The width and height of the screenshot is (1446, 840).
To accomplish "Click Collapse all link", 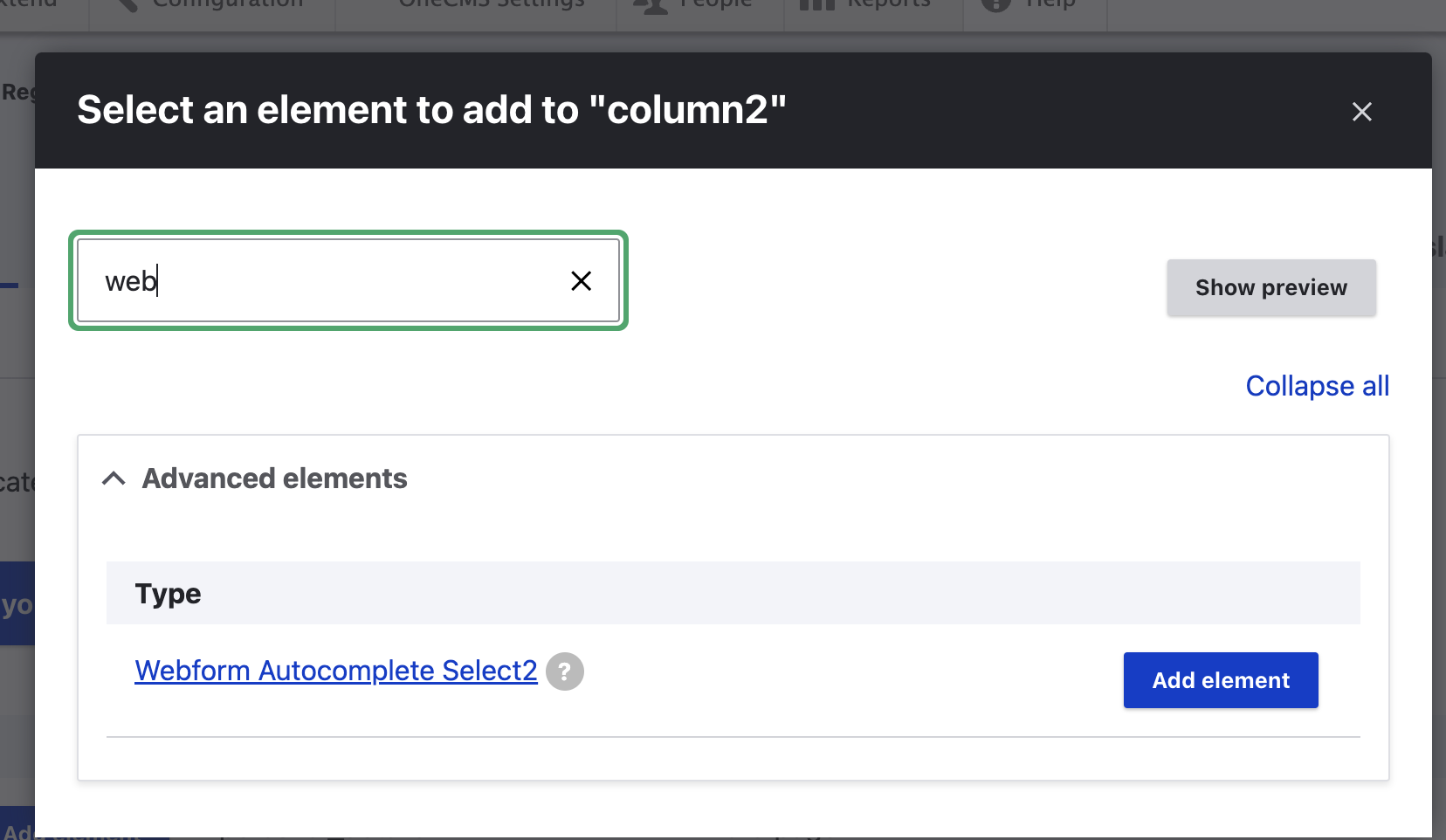I will 1317,386.
